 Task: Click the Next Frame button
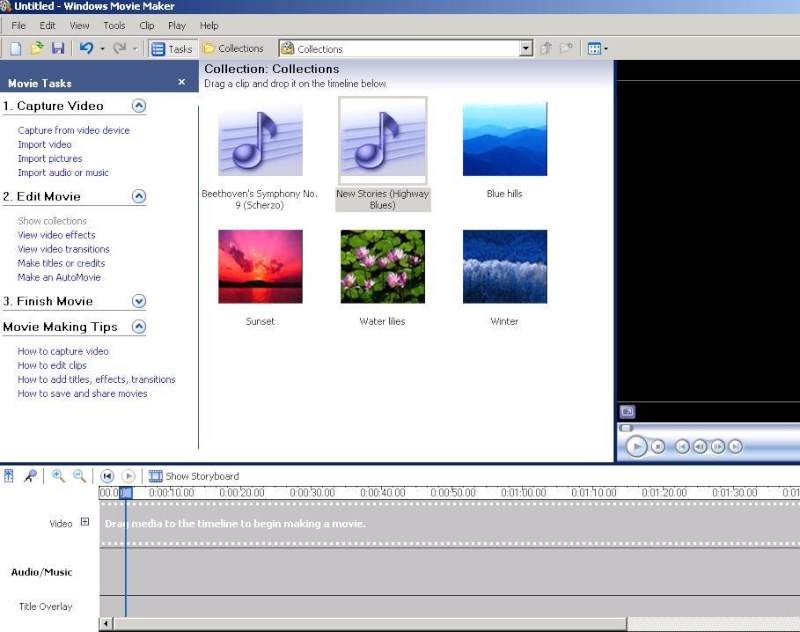[x=717, y=447]
